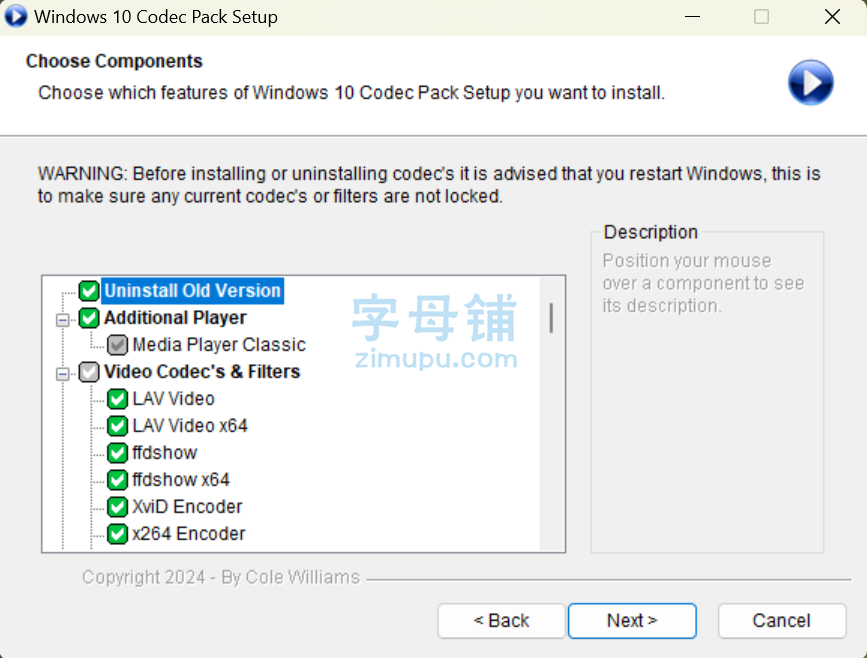Minimize the setup window

pyautogui.click(x=692, y=17)
